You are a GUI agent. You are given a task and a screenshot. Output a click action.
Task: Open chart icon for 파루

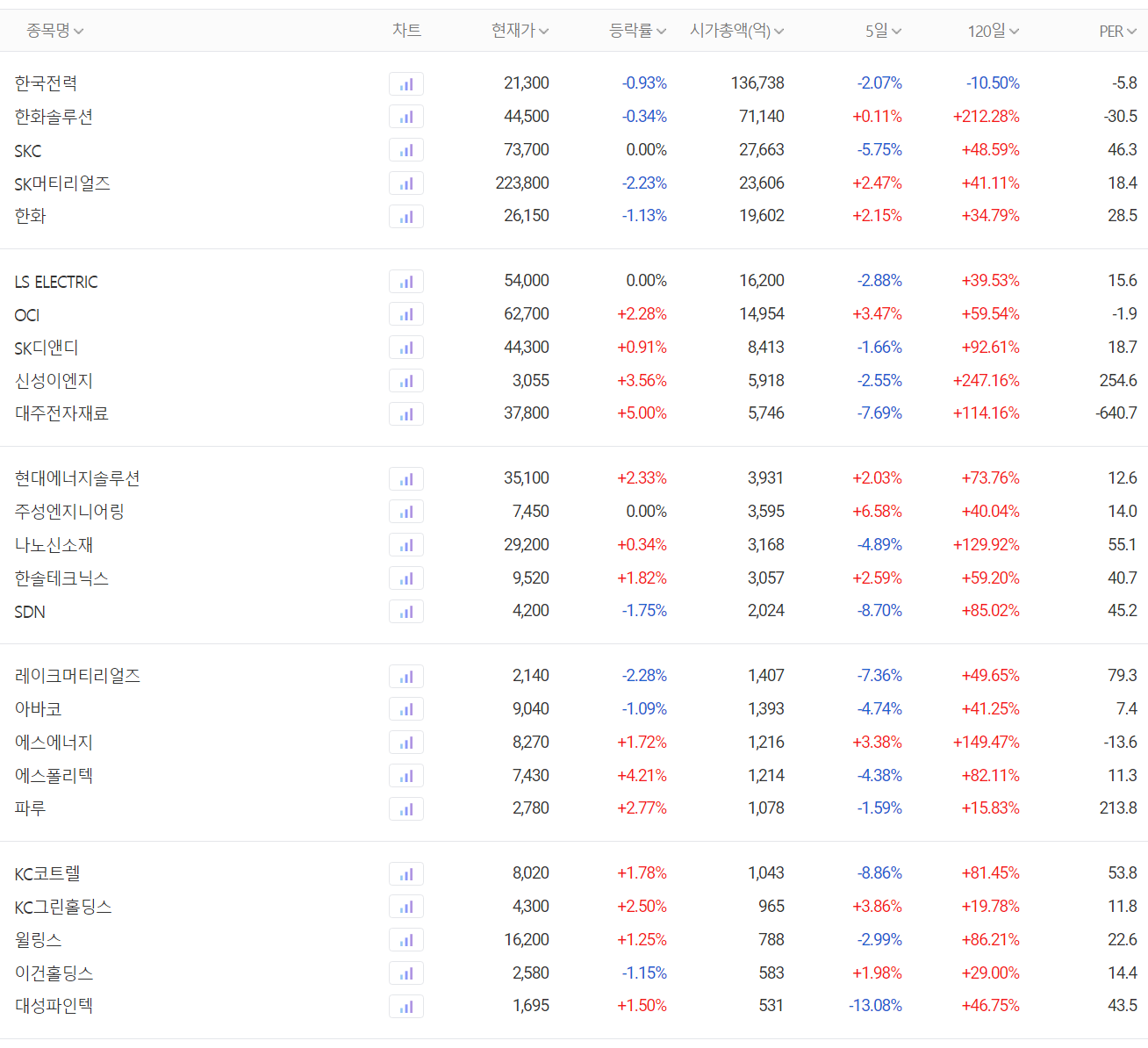coord(406,809)
